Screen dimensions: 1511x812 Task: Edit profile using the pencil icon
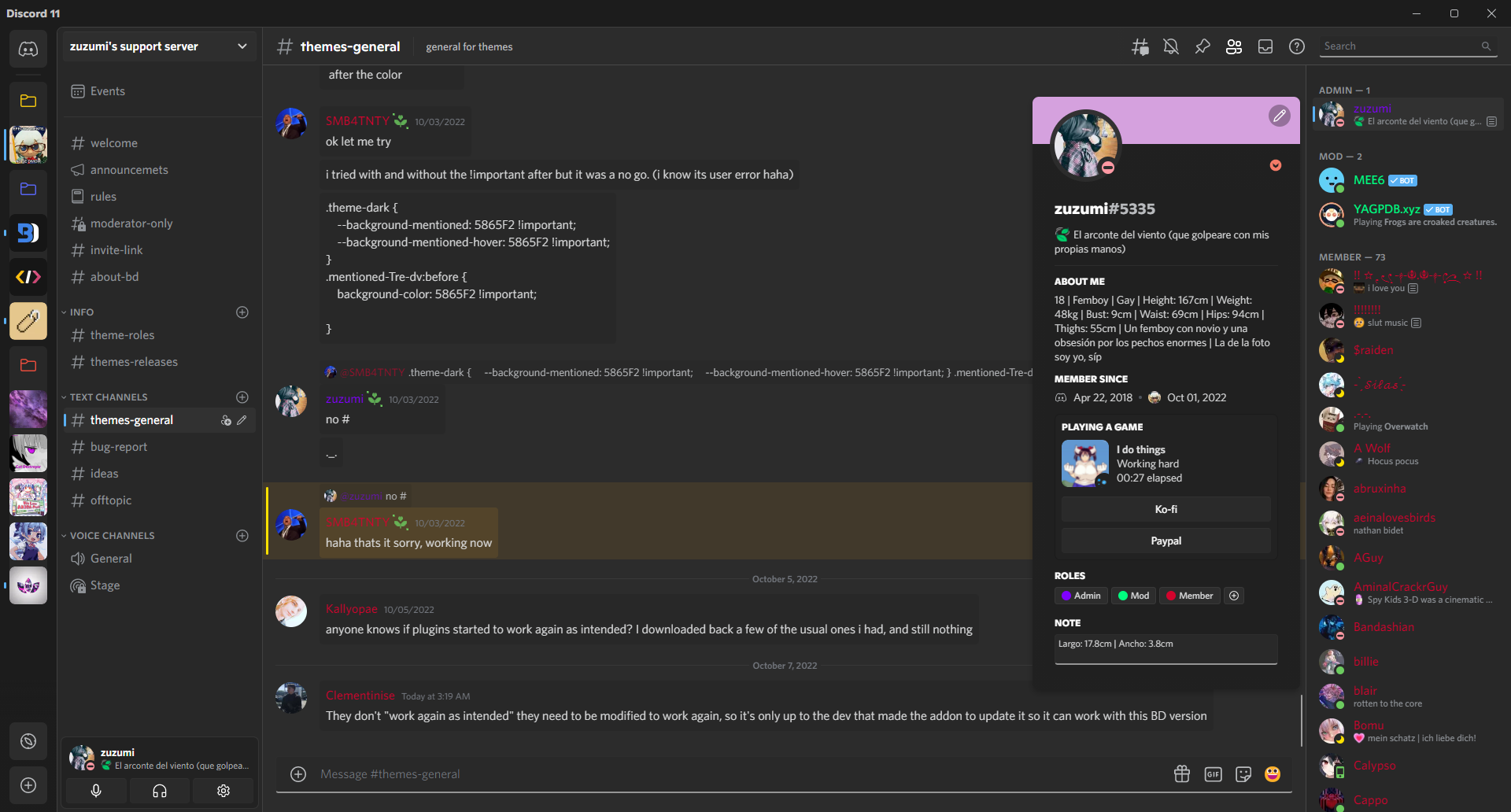click(x=1279, y=116)
